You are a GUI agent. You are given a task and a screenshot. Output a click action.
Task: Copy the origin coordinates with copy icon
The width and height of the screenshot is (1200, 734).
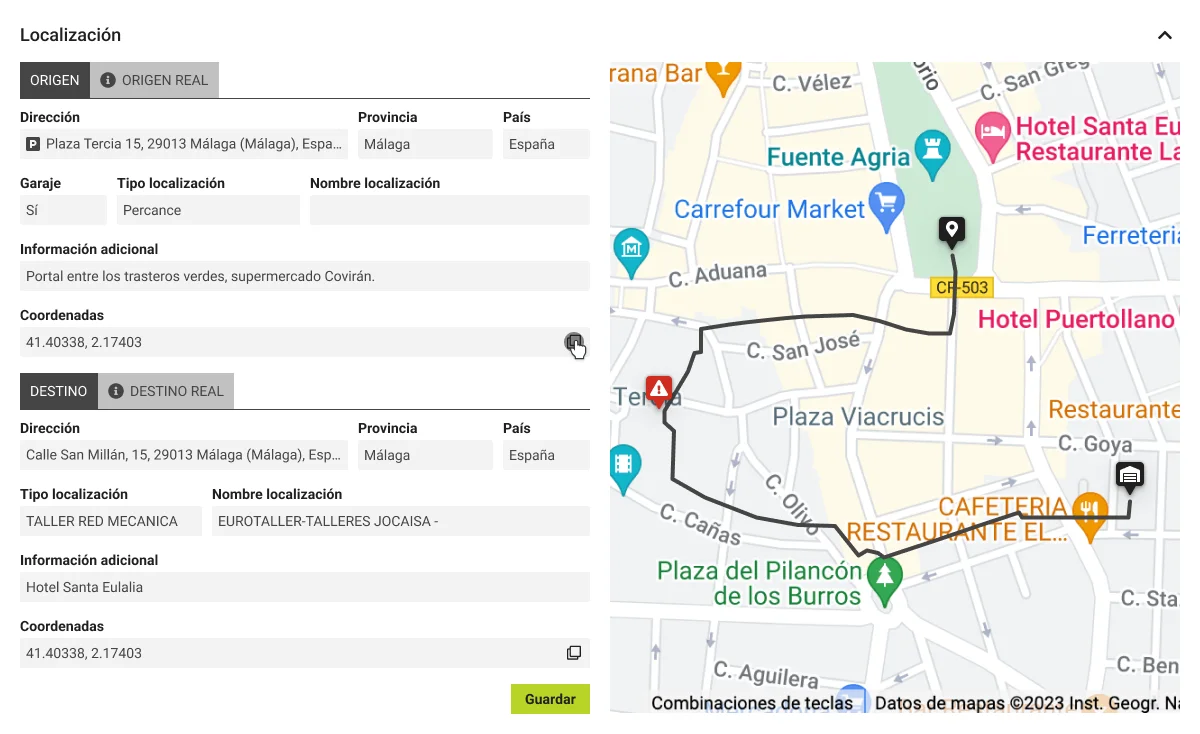573,342
